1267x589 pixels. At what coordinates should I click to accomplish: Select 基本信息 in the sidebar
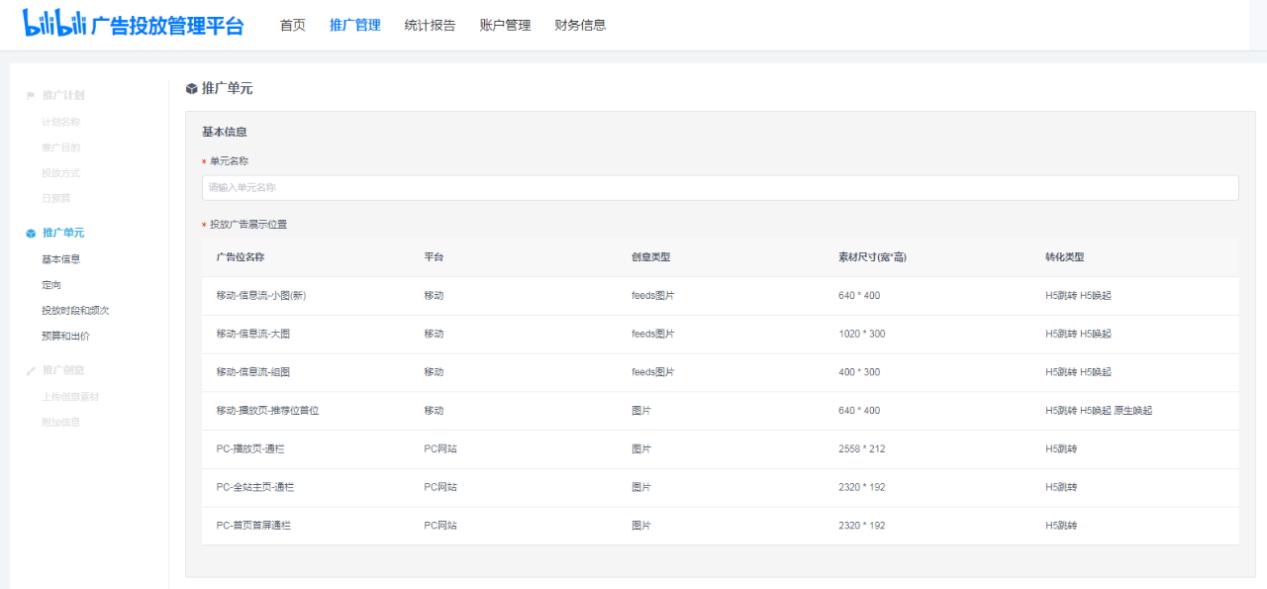pyautogui.click(x=60, y=259)
